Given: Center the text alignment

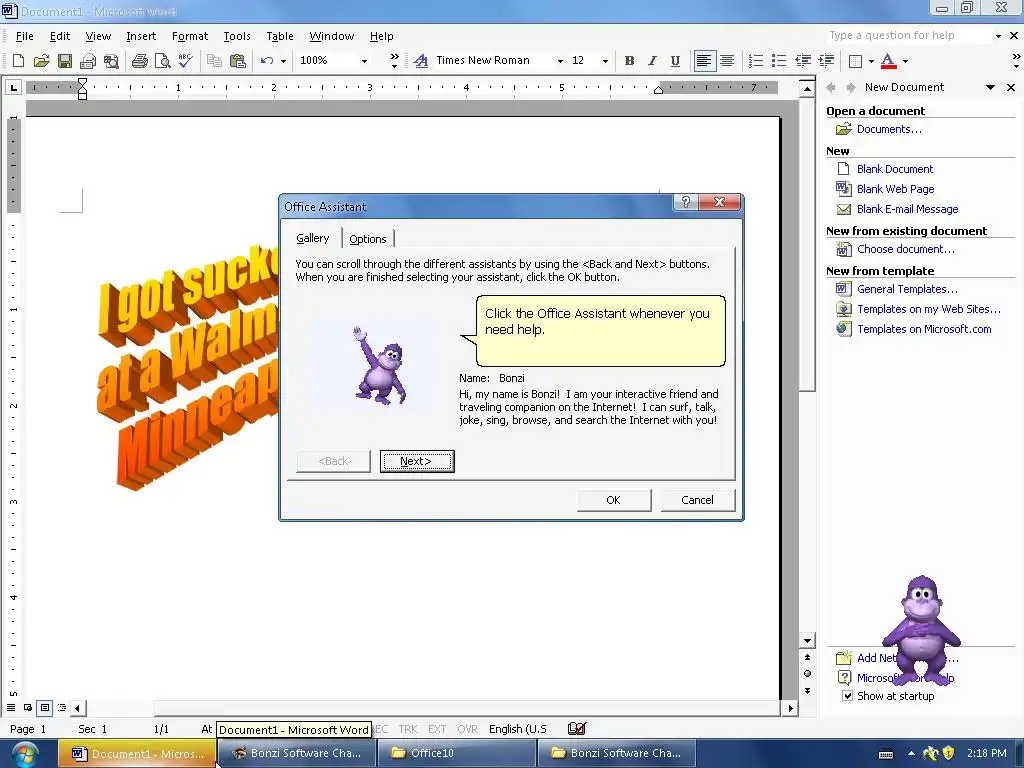Looking at the screenshot, I should [727, 61].
